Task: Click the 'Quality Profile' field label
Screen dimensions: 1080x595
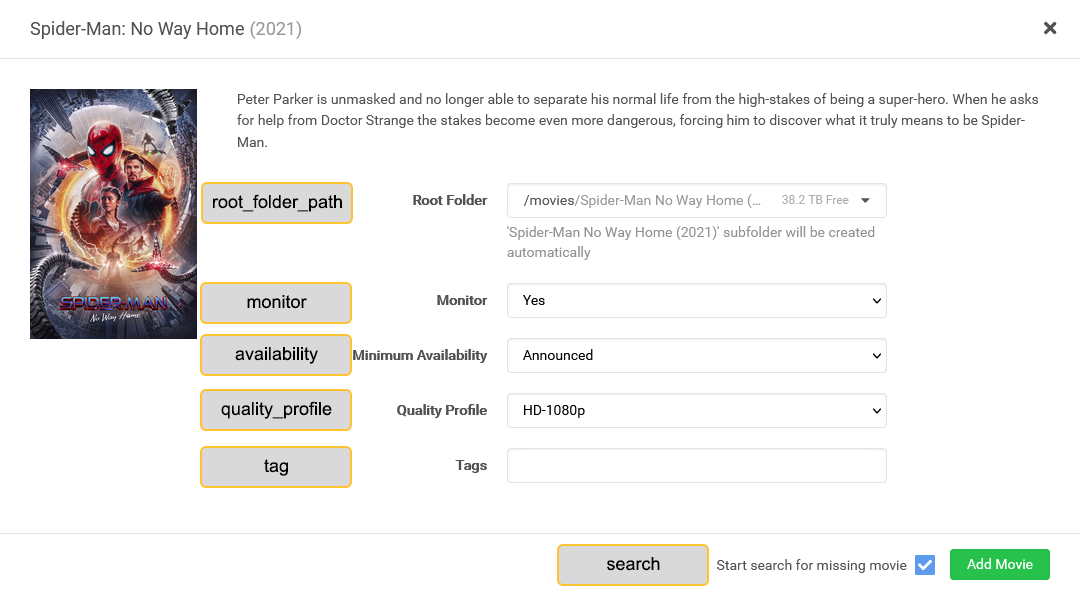Action: click(x=442, y=410)
